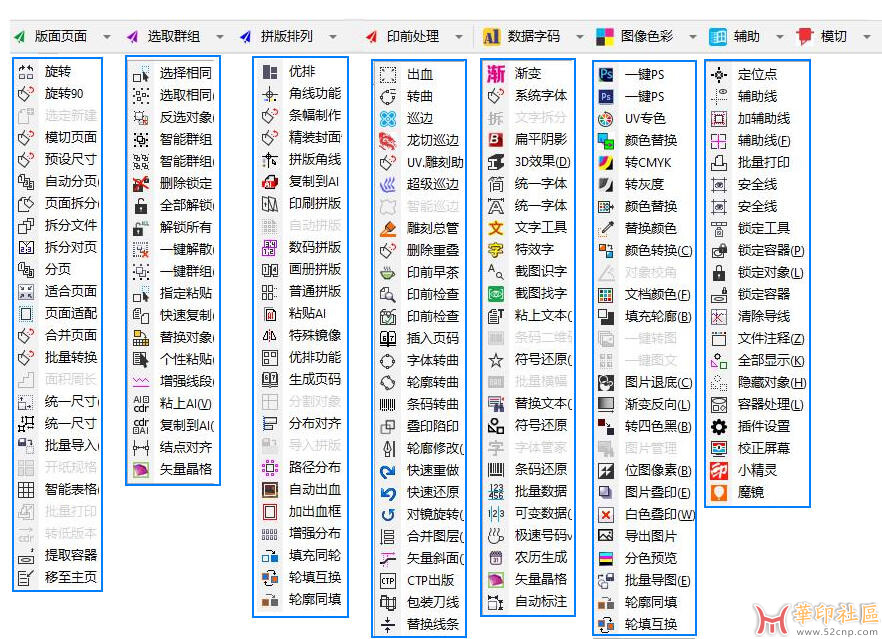
Task: Click the red 扁平阴影 icon
Action: pos(496,140)
